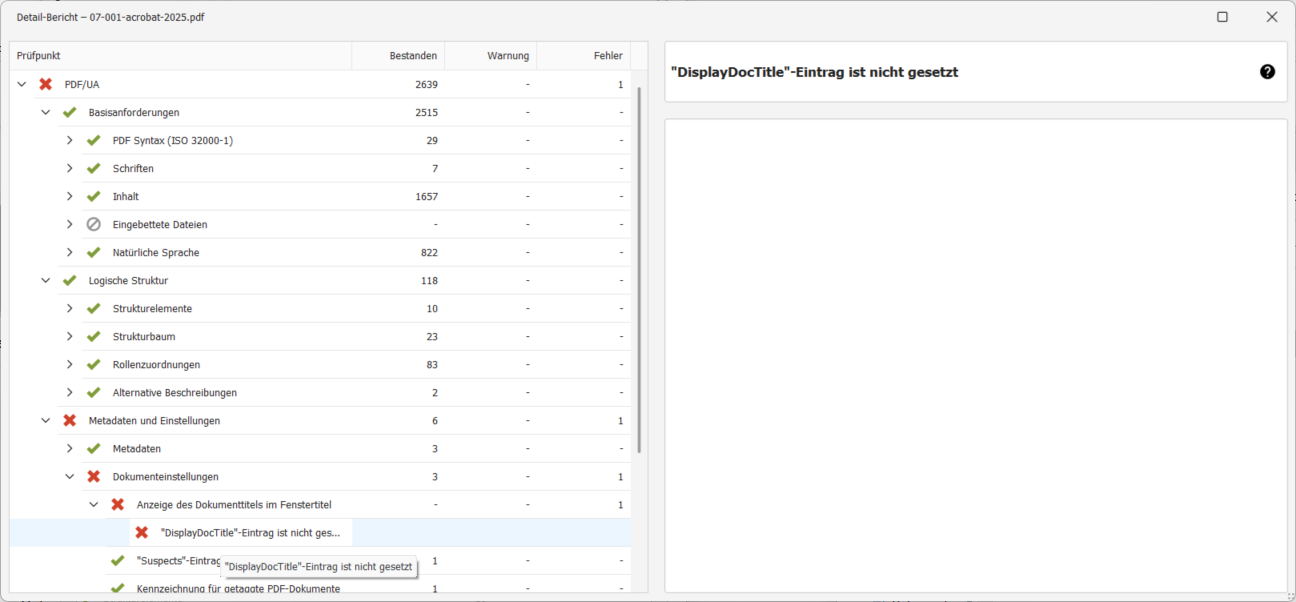Expand the Rollenzuordnungen node
This screenshot has height=602, width=1296.
(70, 365)
